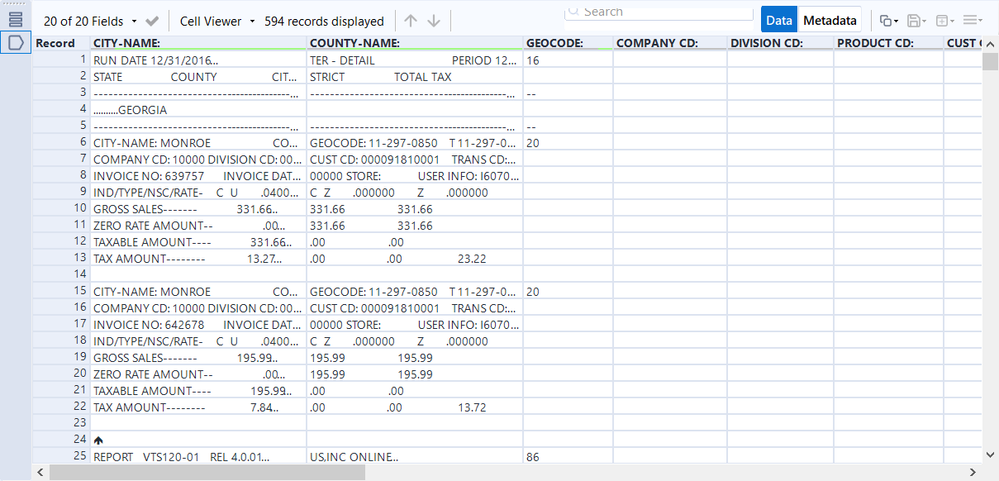
Task: Switch to the Data view tab
Action: (x=779, y=20)
